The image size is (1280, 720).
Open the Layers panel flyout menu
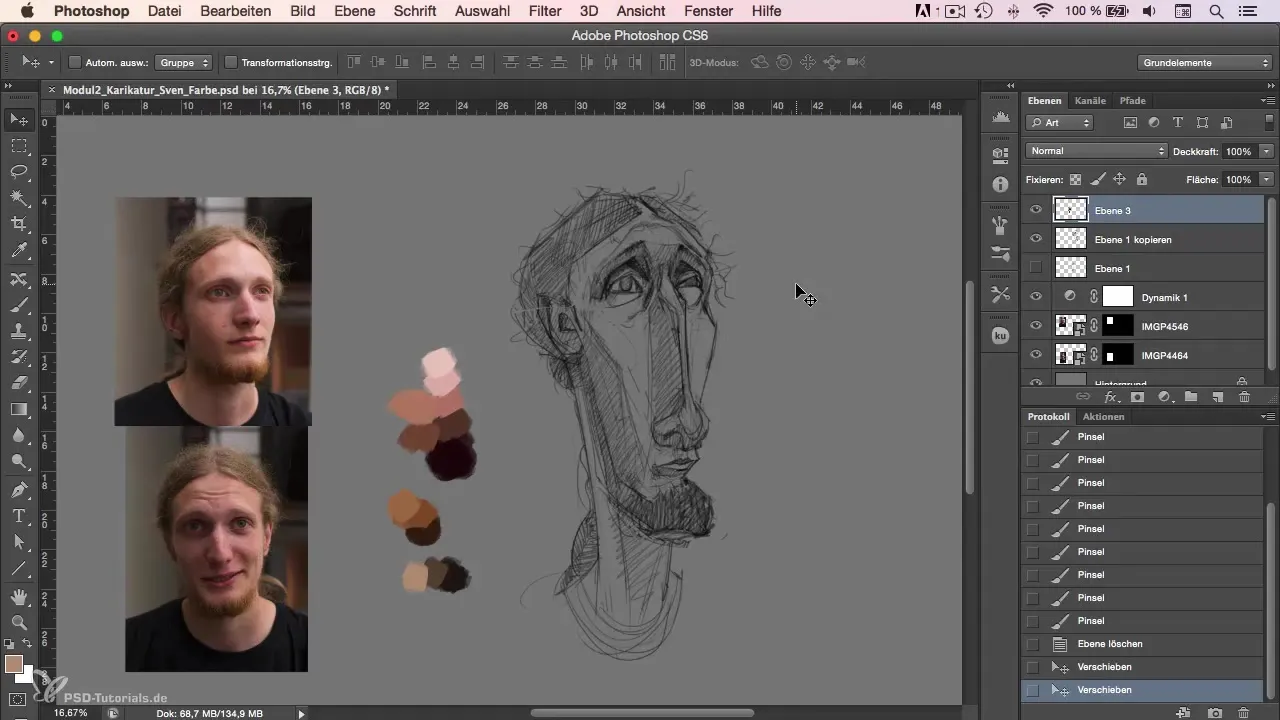(x=1268, y=101)
